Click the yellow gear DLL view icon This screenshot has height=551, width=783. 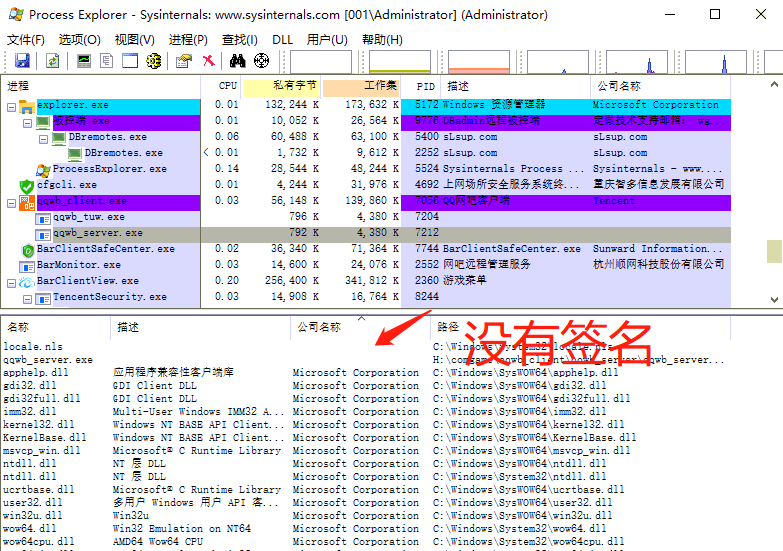coord(153,61)
